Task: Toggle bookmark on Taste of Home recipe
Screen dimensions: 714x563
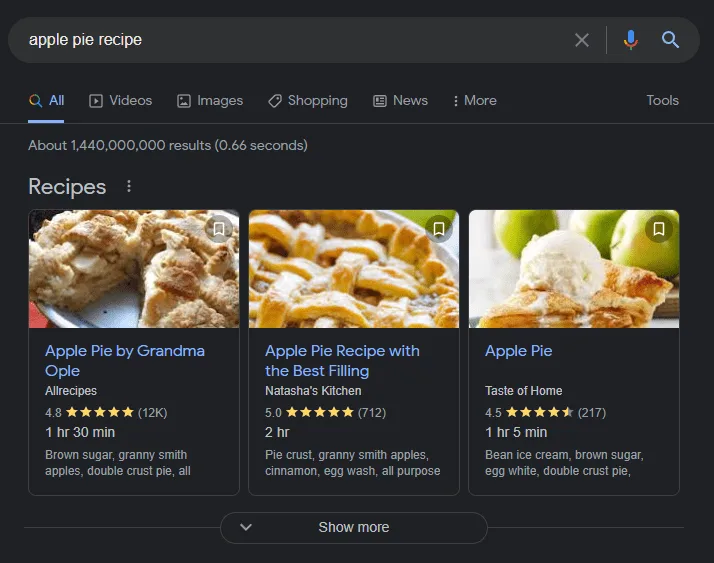Action: (x=659, y=229)
